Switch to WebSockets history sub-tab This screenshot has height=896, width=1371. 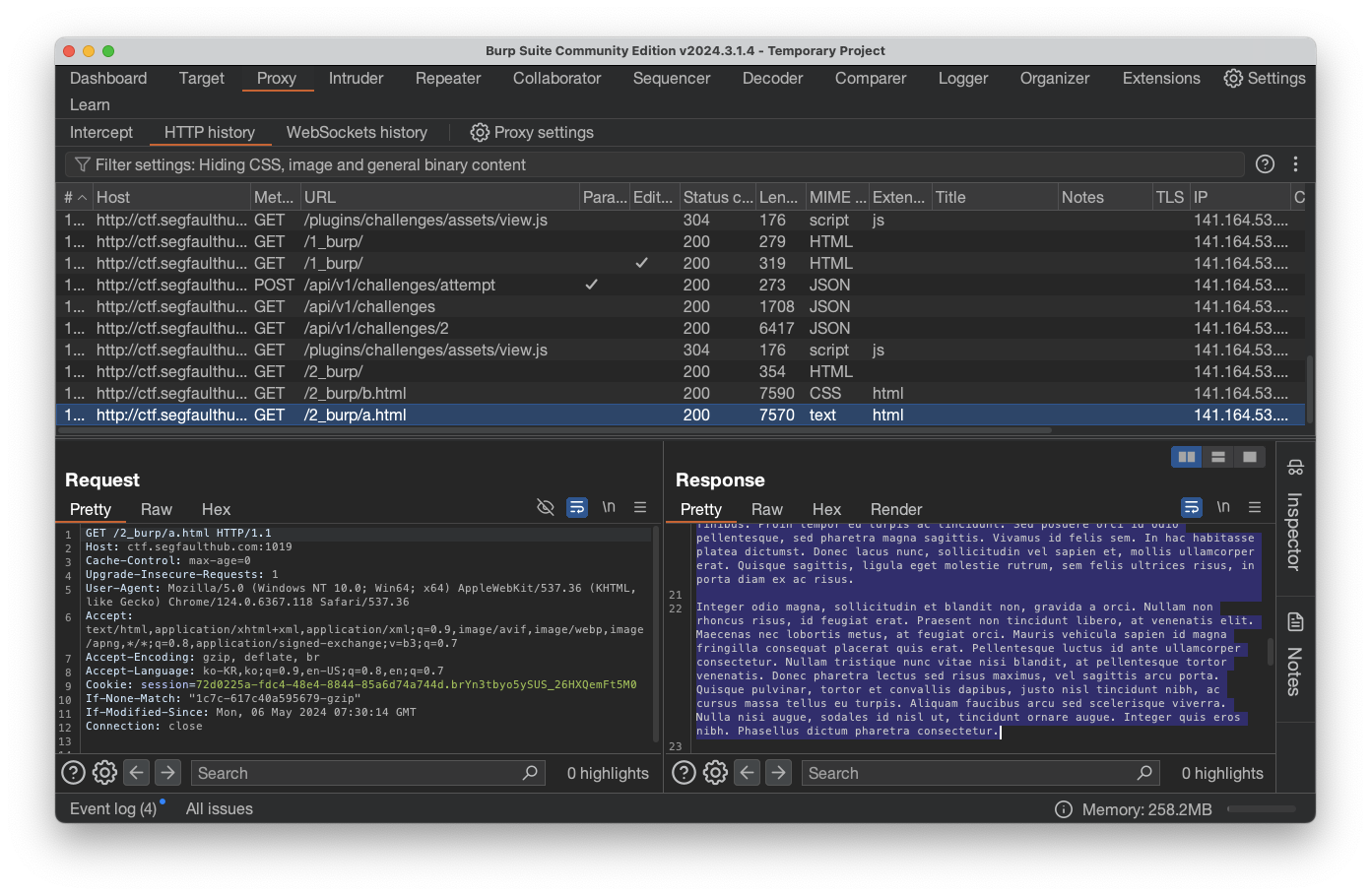point(357,132)
